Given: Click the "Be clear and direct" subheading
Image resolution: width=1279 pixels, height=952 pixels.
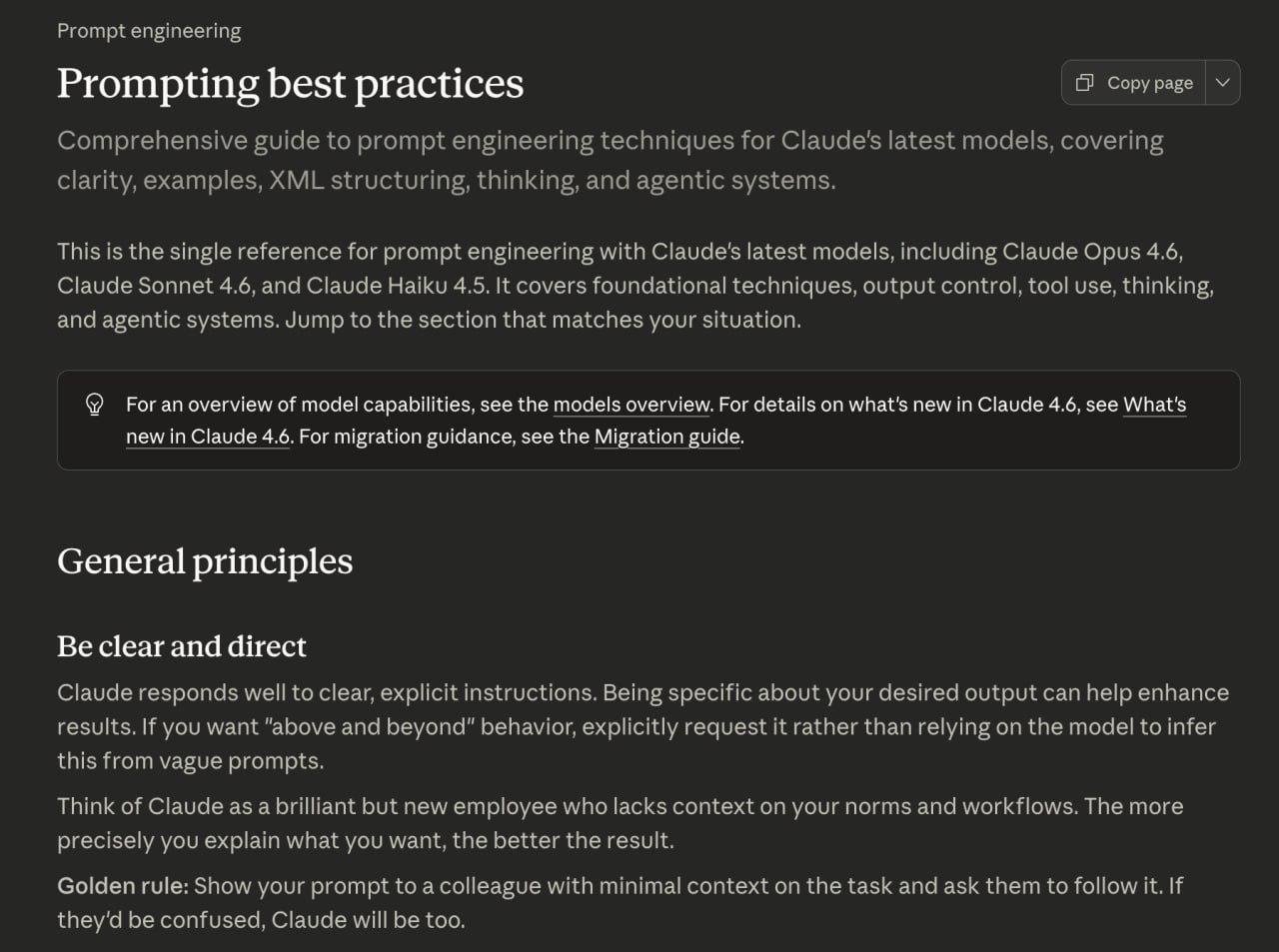Looking at the screenshot, I should (182, 646).
